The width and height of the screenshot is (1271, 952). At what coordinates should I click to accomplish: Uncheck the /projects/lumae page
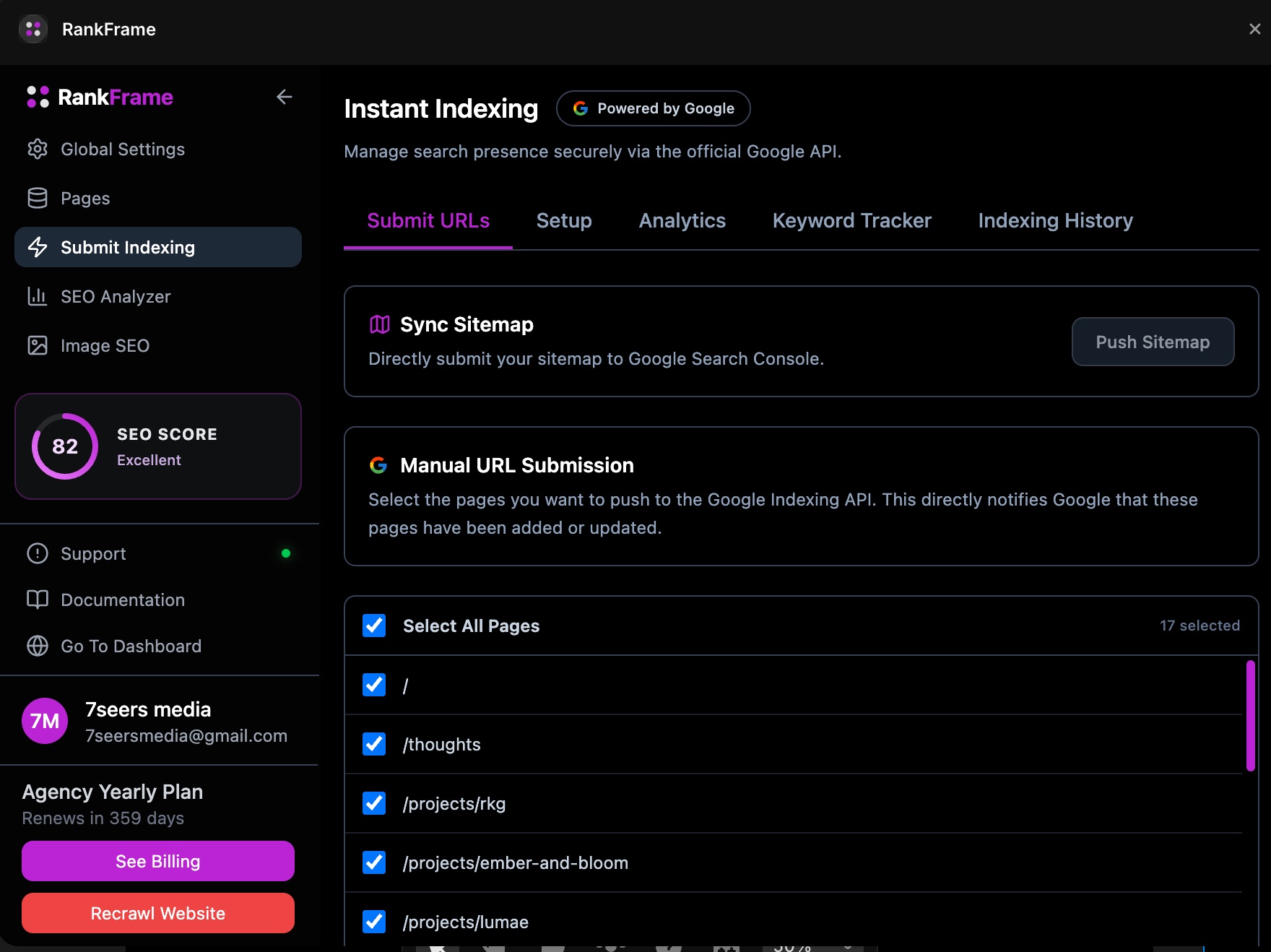(373, 922)
